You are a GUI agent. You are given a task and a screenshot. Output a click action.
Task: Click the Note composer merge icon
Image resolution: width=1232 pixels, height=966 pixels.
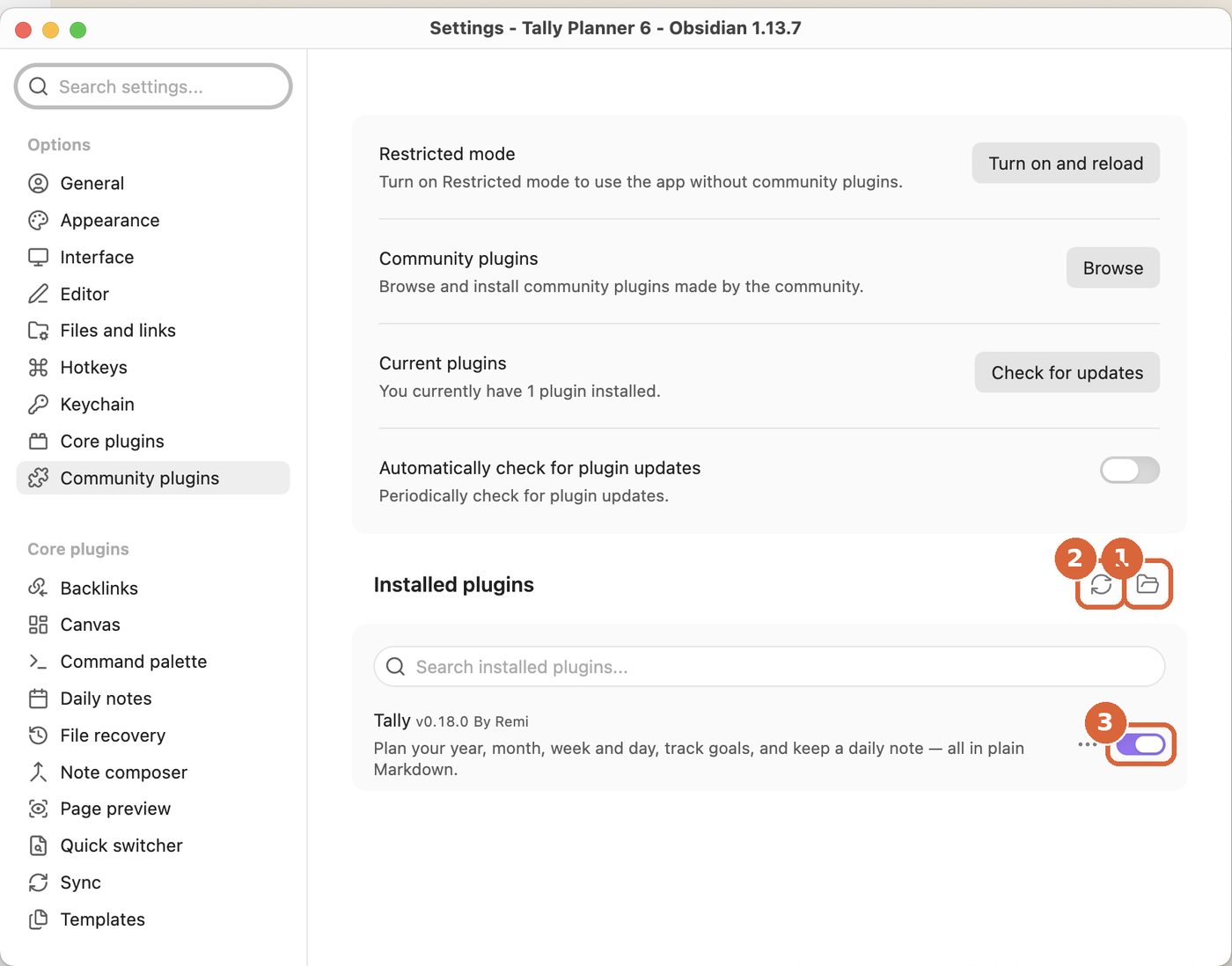pos(38,772)
